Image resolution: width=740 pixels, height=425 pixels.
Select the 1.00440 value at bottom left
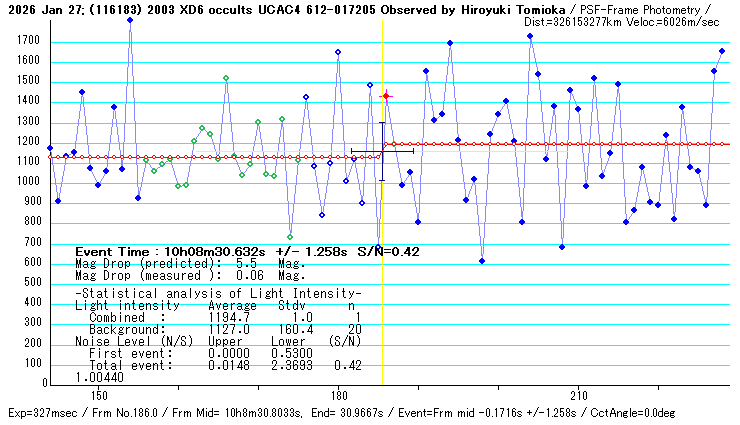[99, 377]
